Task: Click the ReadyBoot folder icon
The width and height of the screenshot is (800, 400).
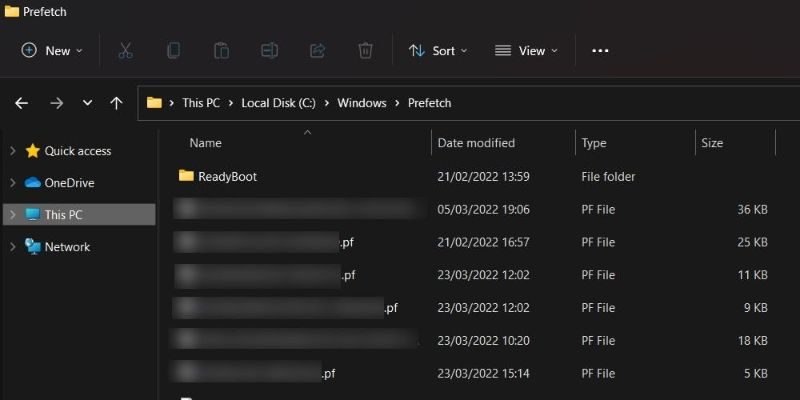Action: (186, 176)
